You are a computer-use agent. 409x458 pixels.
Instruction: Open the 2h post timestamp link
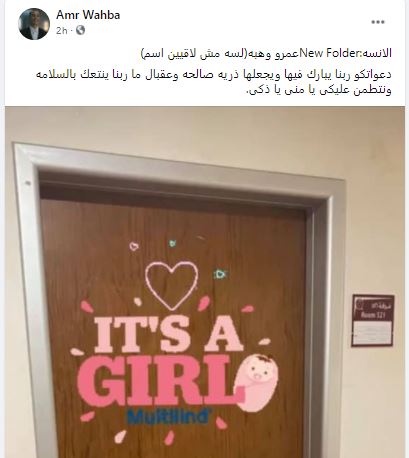pyautogui.click(x=61, y=31)
